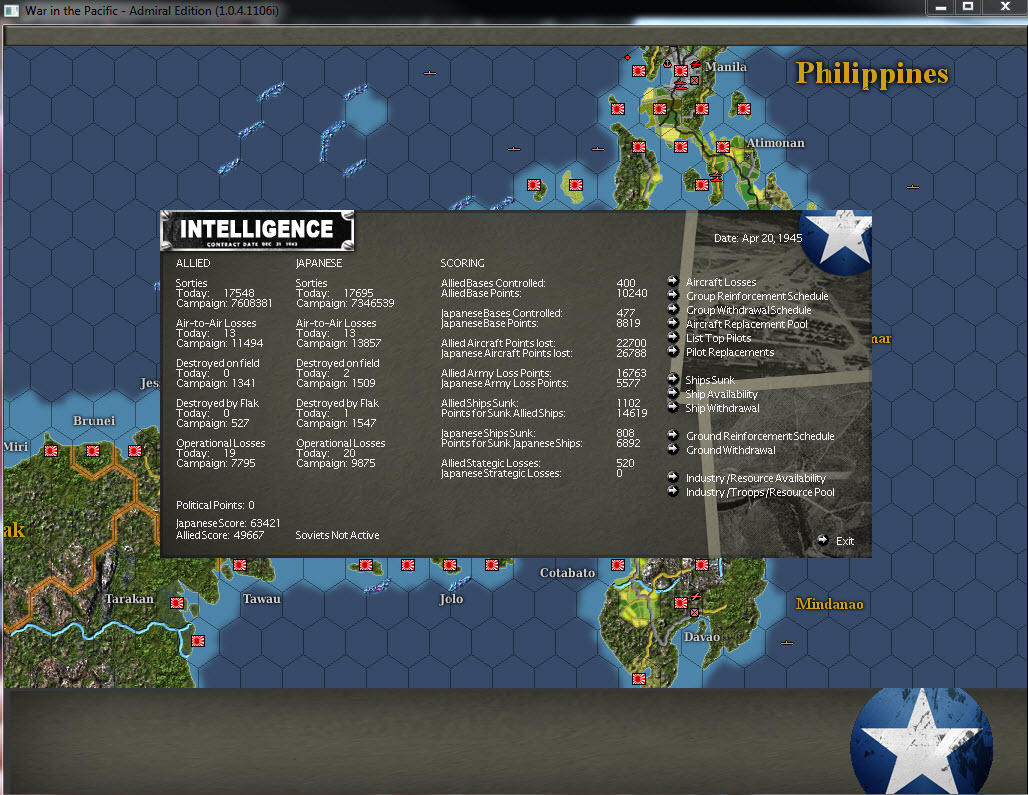Click Political Points: 0 text
1028x795 pixels.
[x=215, y=505]
